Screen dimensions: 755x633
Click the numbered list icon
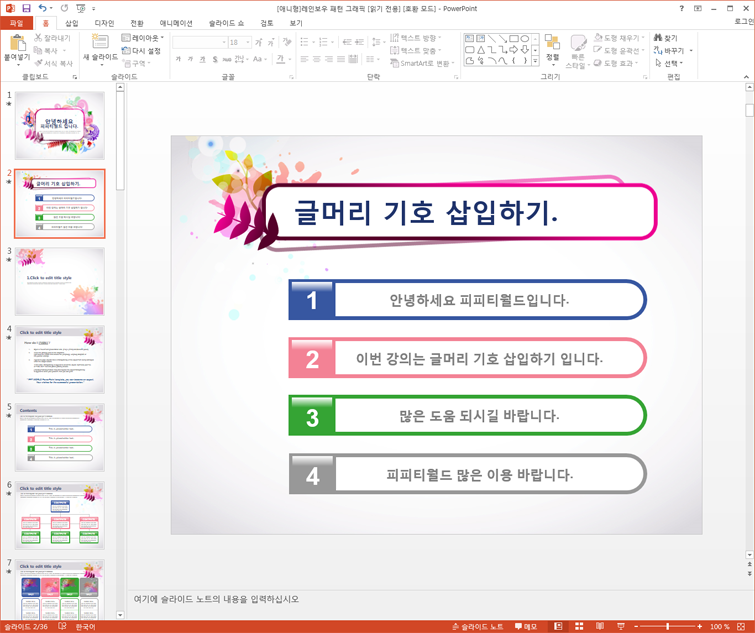(x=323, y=42)
